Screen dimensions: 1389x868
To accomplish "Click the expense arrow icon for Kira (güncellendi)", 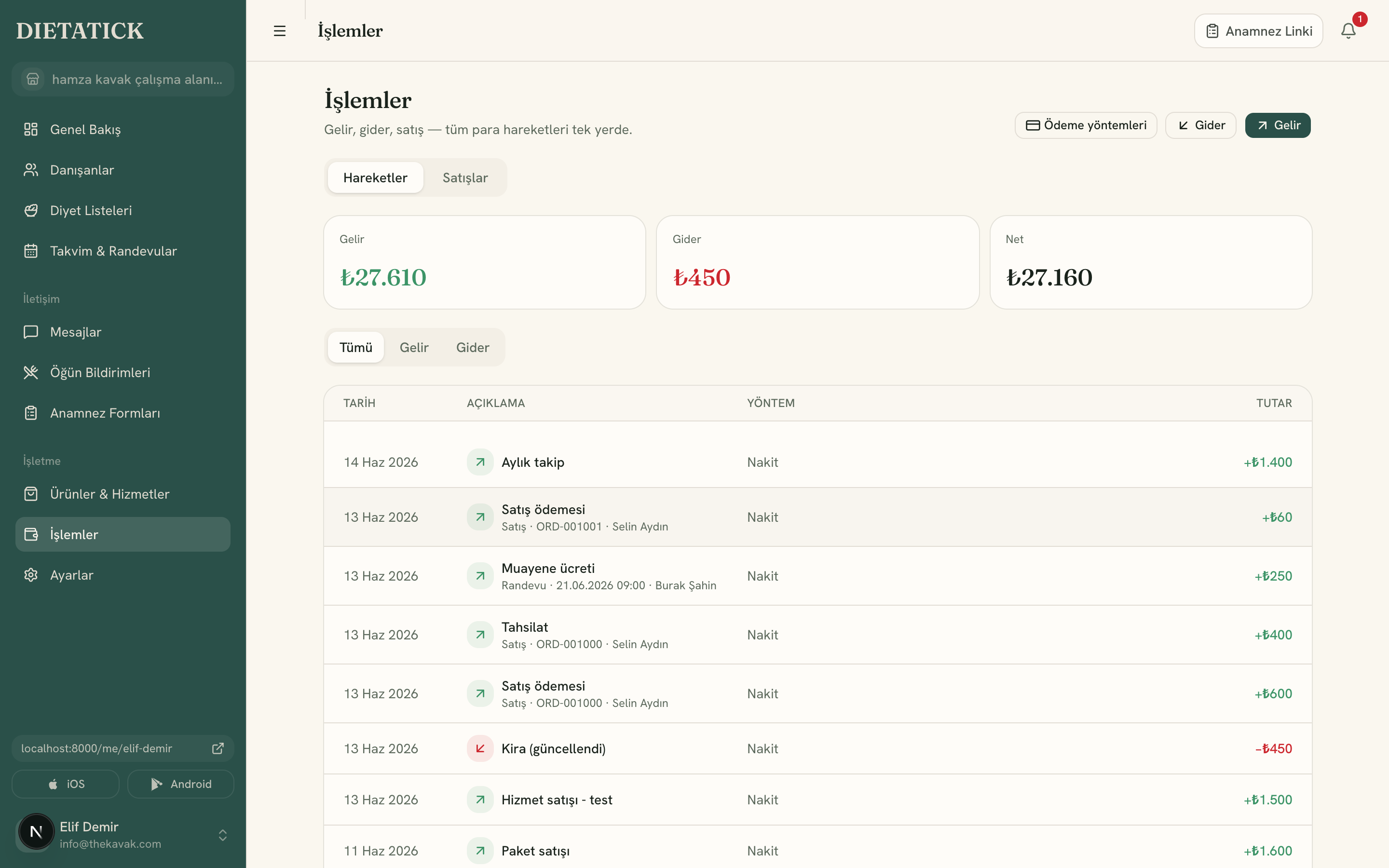I will [x=480, y=748].
